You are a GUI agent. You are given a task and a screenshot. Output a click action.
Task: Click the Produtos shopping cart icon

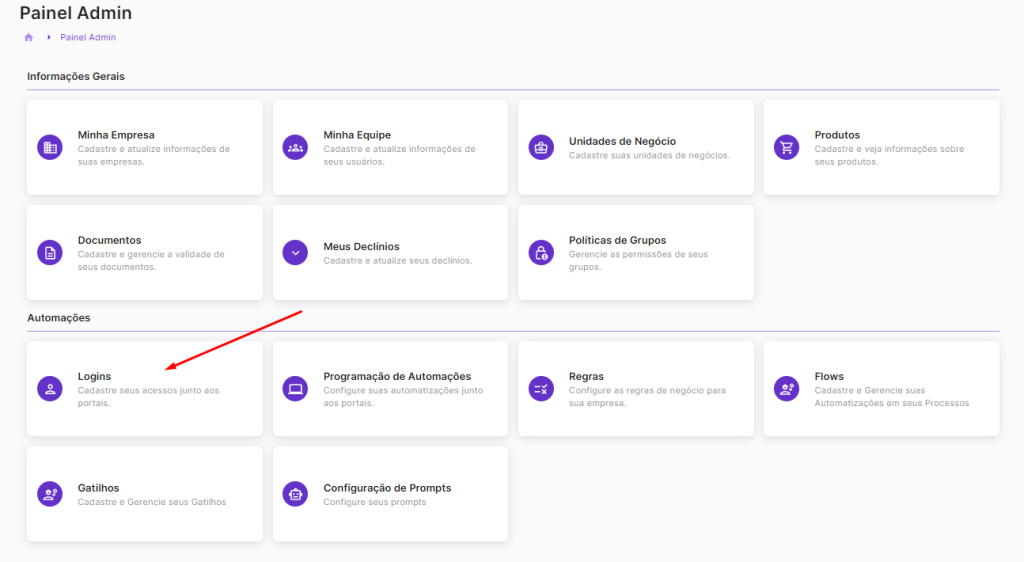pyautogui.click(x=786, y=147)
